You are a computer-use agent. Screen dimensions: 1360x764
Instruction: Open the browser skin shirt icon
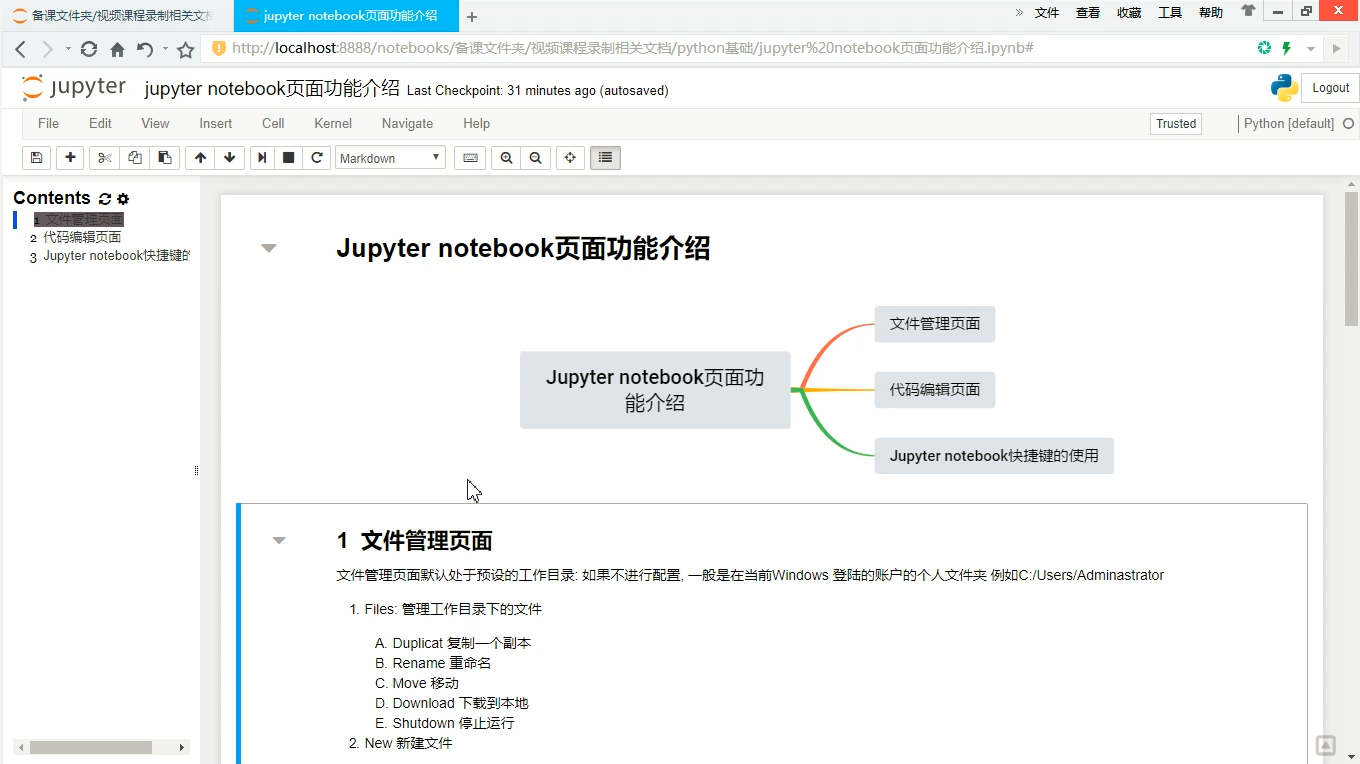pos(1248,11)
